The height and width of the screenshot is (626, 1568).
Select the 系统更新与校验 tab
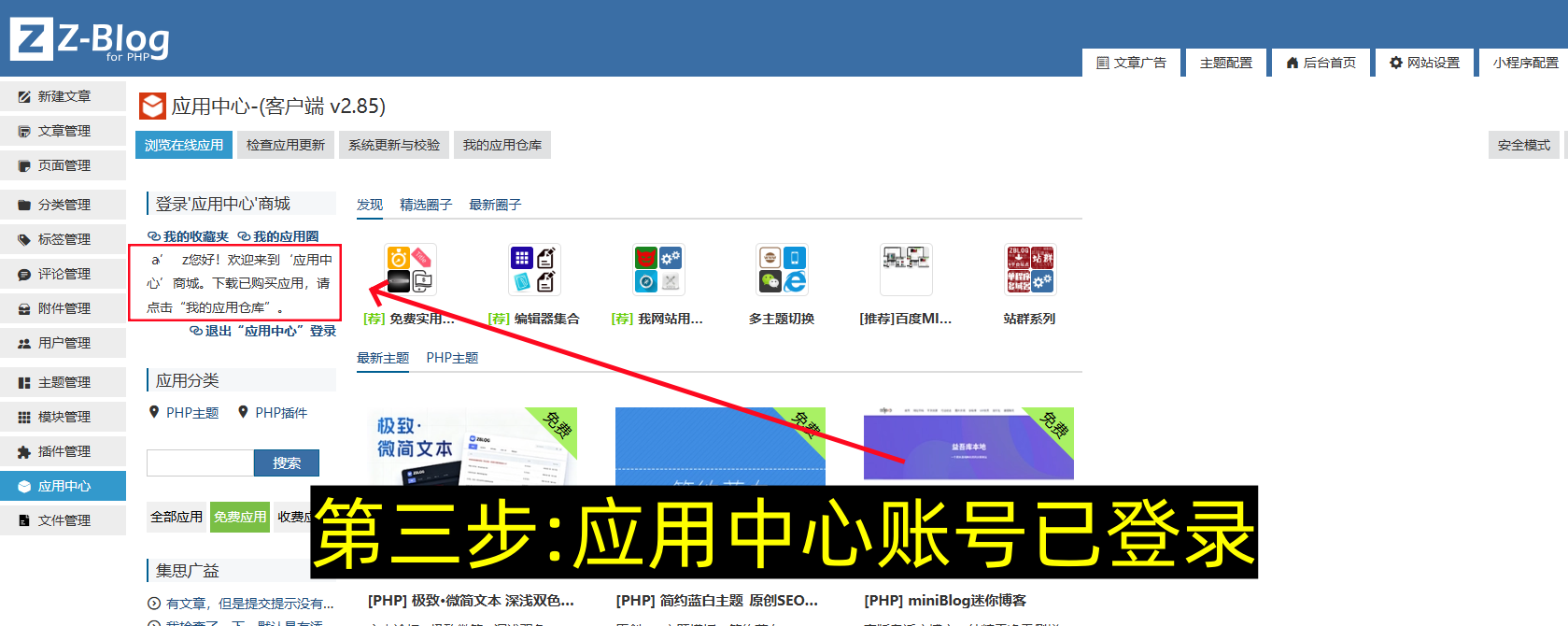click(394, 145)
